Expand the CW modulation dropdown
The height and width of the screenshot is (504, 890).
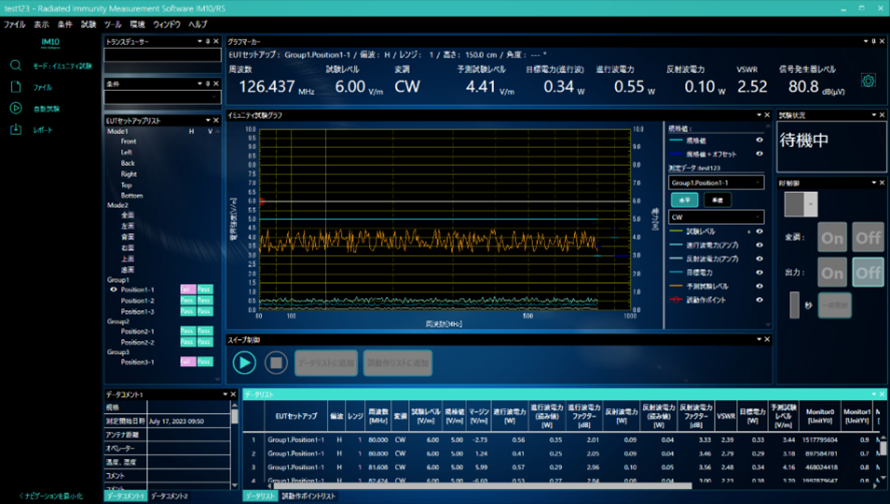[716, 216]
